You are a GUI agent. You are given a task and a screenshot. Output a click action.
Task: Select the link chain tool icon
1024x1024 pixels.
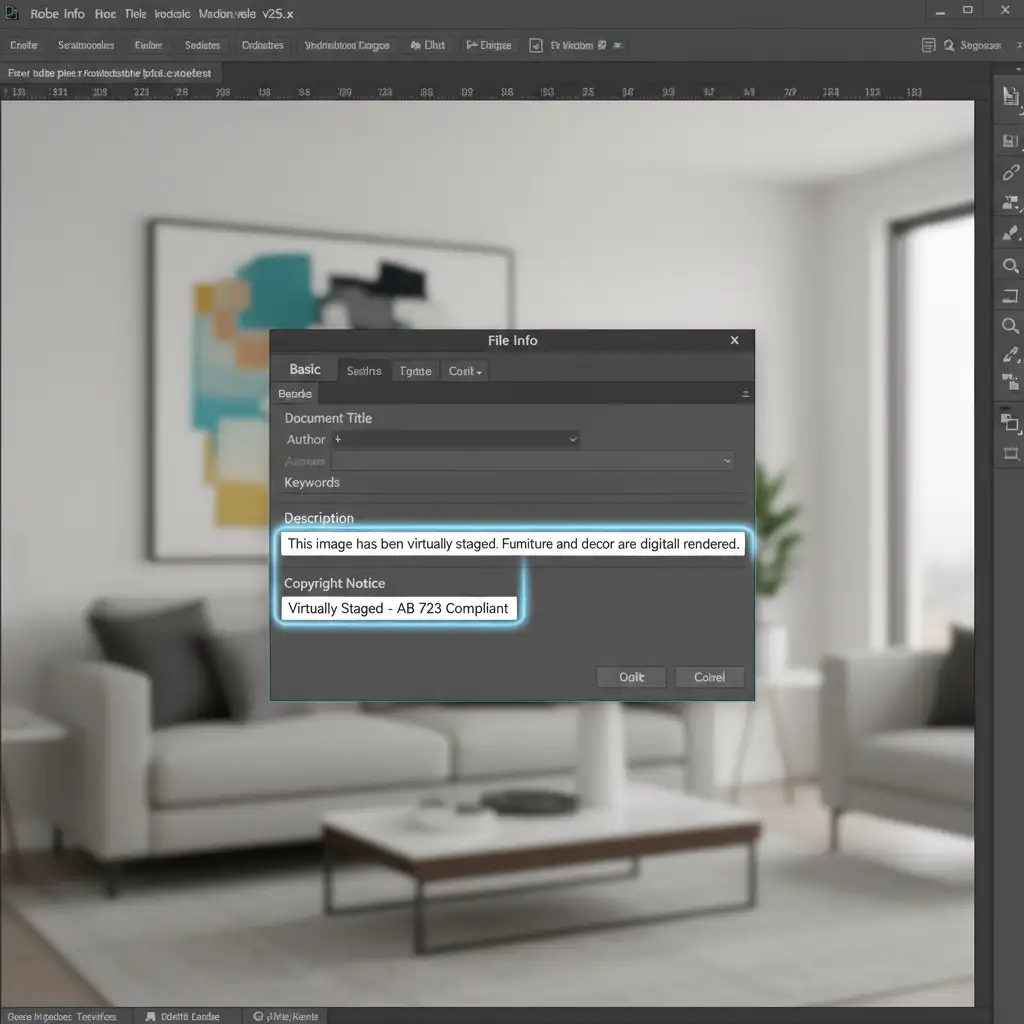1010,173
